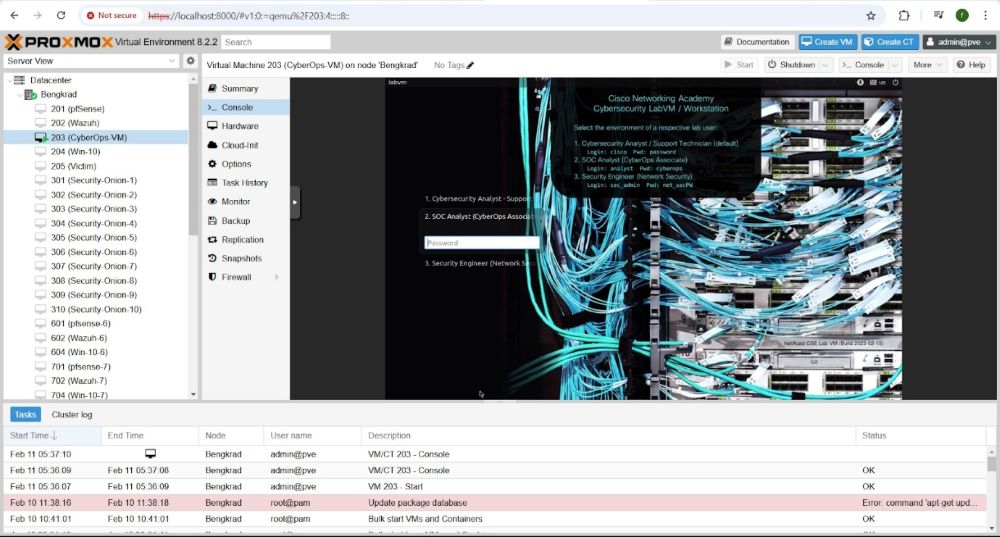The height and width of the screenshot is (537, 1000).
Task: Open the Shutdown options dropdown arrow
Action: pos(825,65)
